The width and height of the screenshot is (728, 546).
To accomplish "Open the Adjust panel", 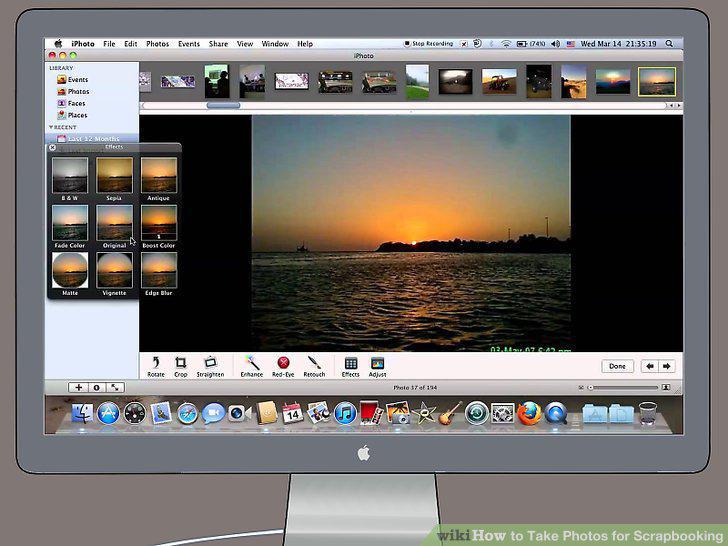I will tap(377, 366).
